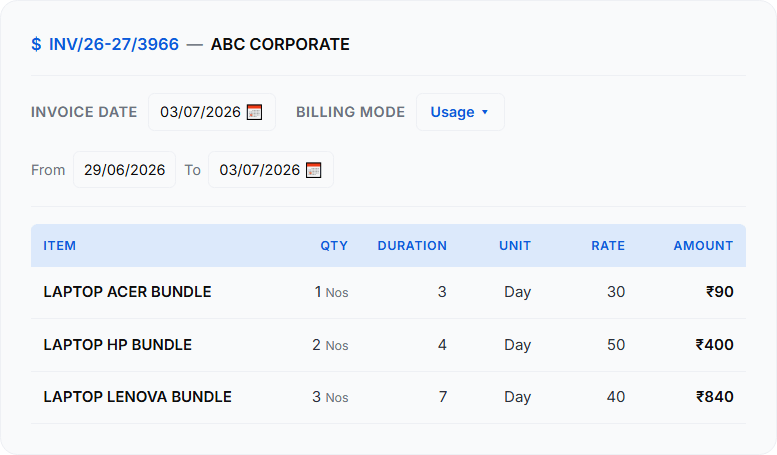Select the LAPTOP HP BUNDLE item

[117, 345]
